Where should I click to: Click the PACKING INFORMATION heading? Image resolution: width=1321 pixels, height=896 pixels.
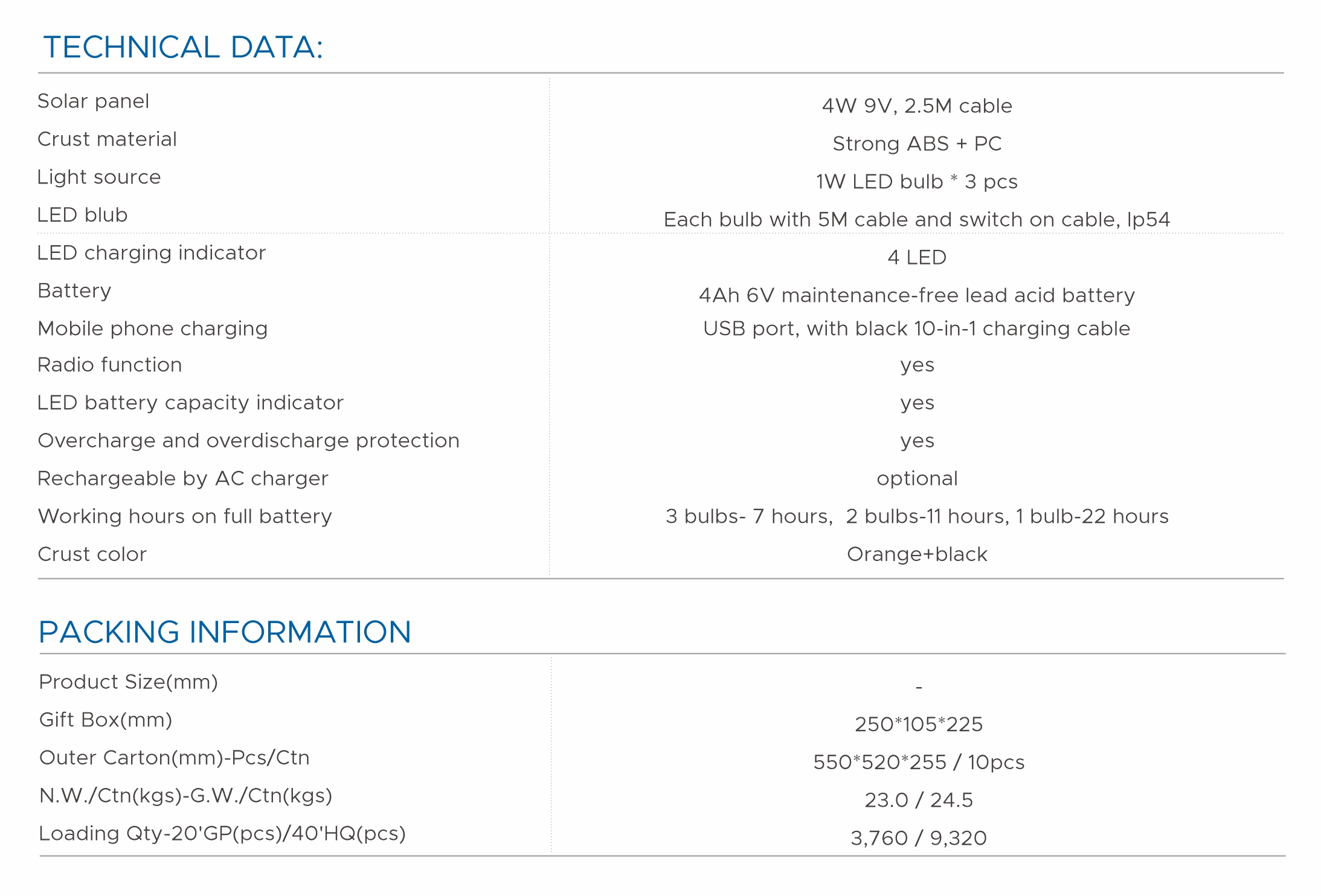click(x=225, y=632)
